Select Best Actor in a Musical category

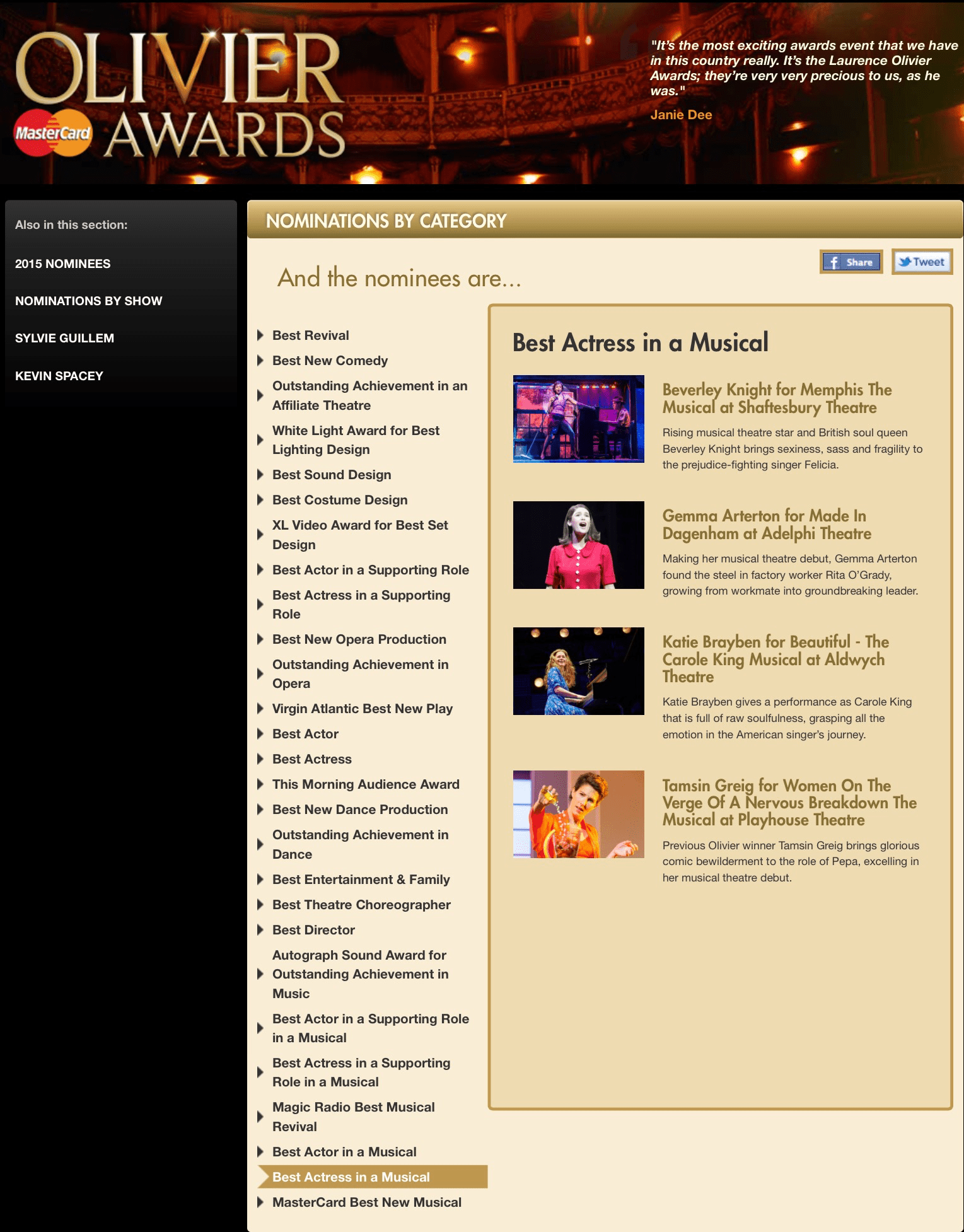(x=344, y=1152)
